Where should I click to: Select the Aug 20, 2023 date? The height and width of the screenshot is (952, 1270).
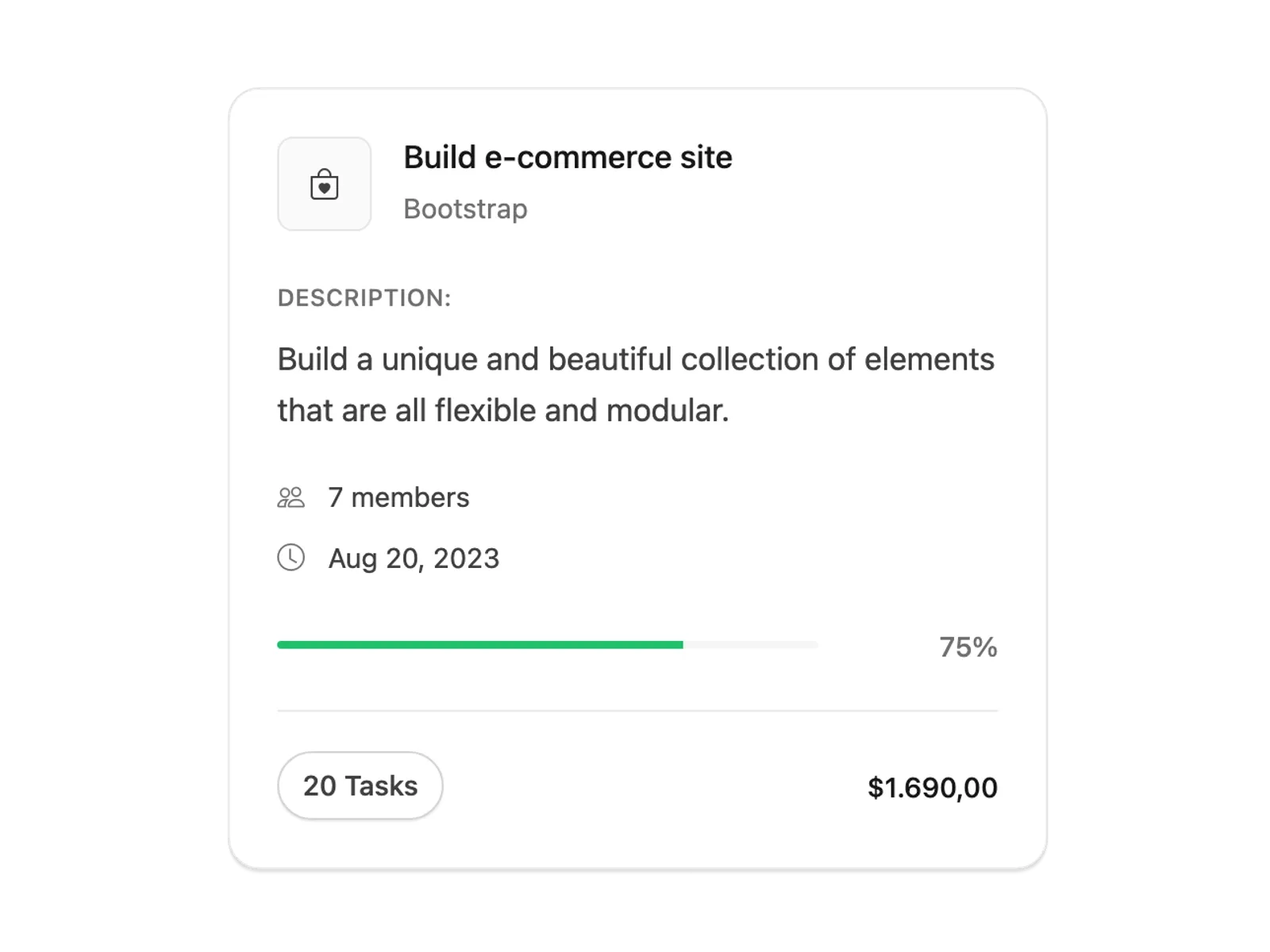pyautogui.click(x=414, y=559)
